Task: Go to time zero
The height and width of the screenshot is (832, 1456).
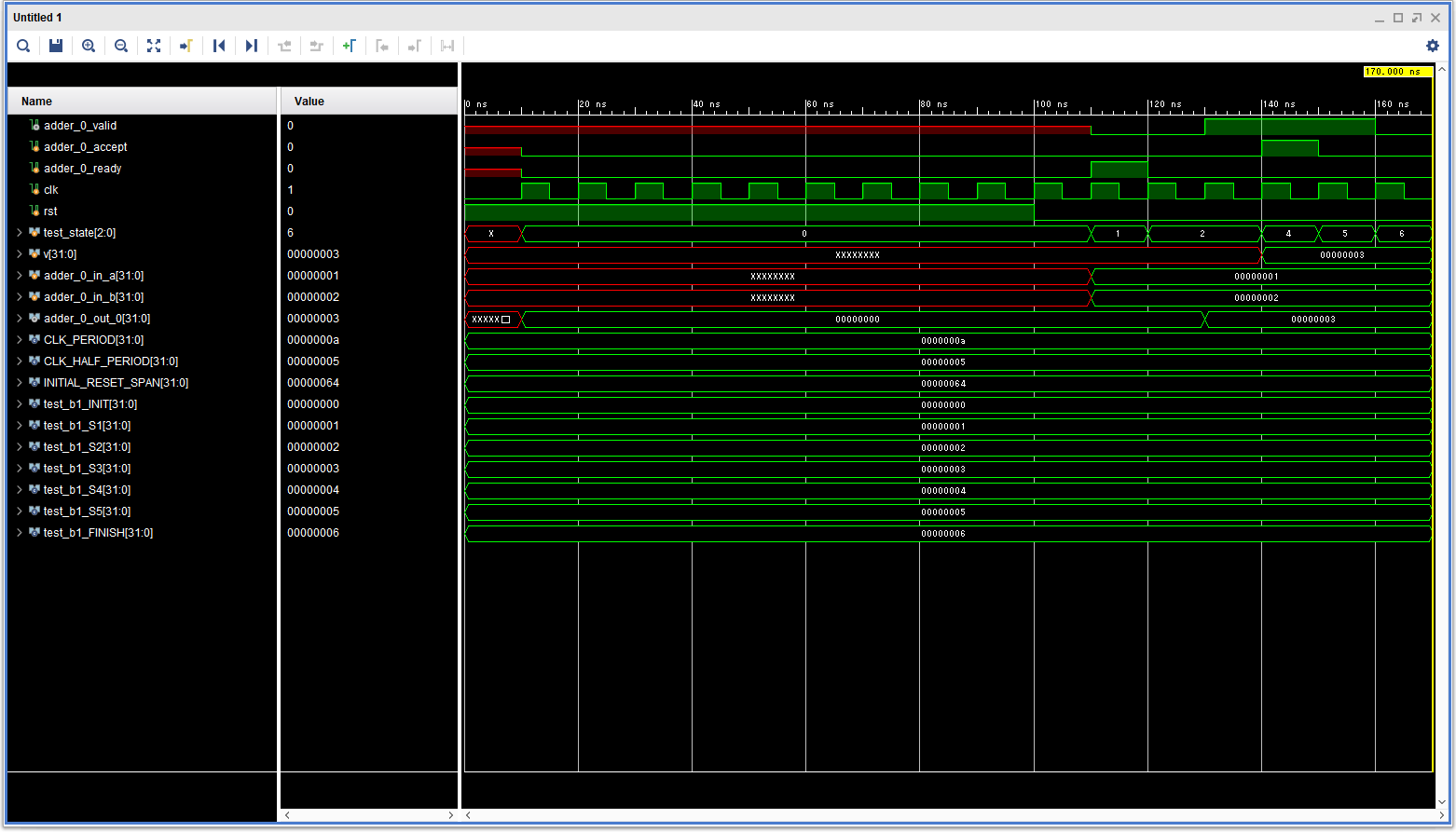Action: pos(219,46)
